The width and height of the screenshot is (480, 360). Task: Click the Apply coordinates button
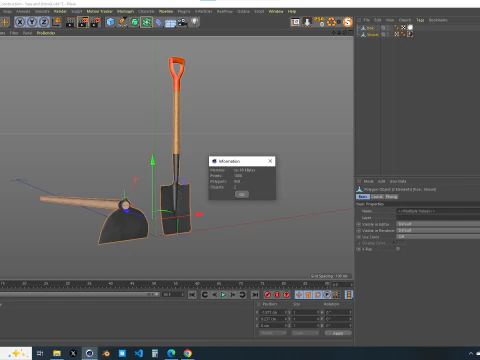338,333
